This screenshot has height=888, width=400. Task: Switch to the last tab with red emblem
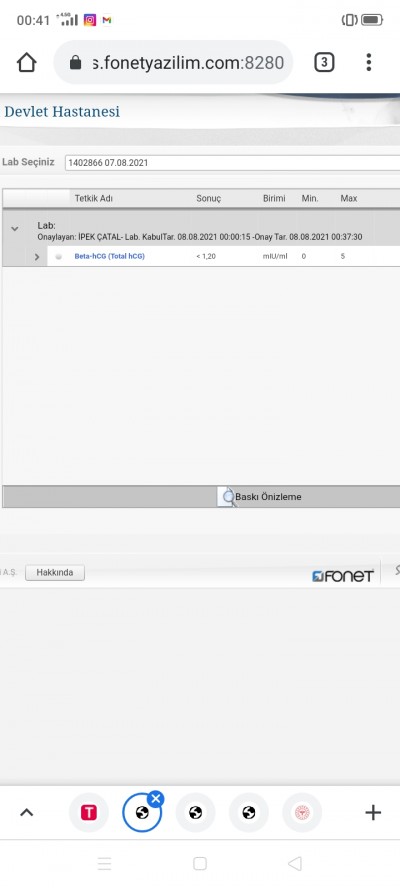(302, 813)
